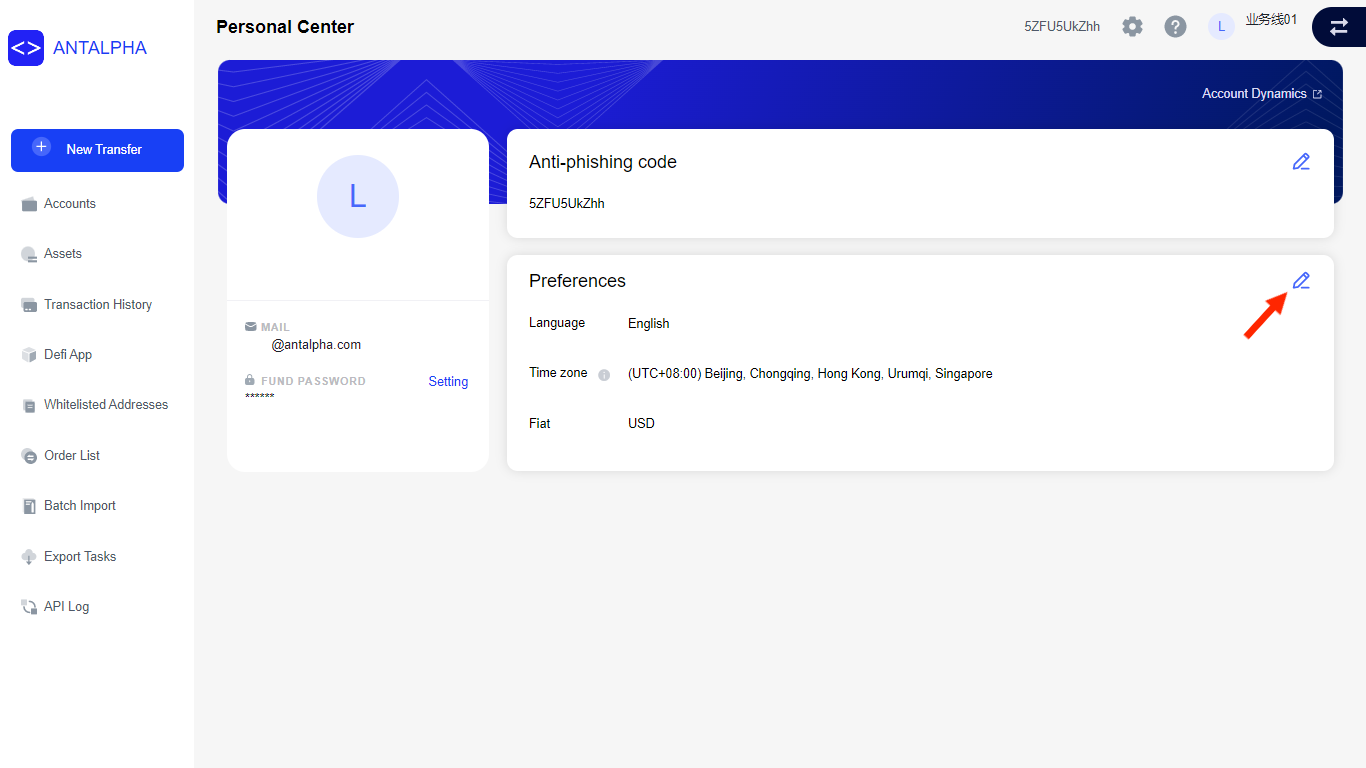The image size is (1366, 768).
Task: Click the time zone info icon
Action: click(x=604, y=374)
